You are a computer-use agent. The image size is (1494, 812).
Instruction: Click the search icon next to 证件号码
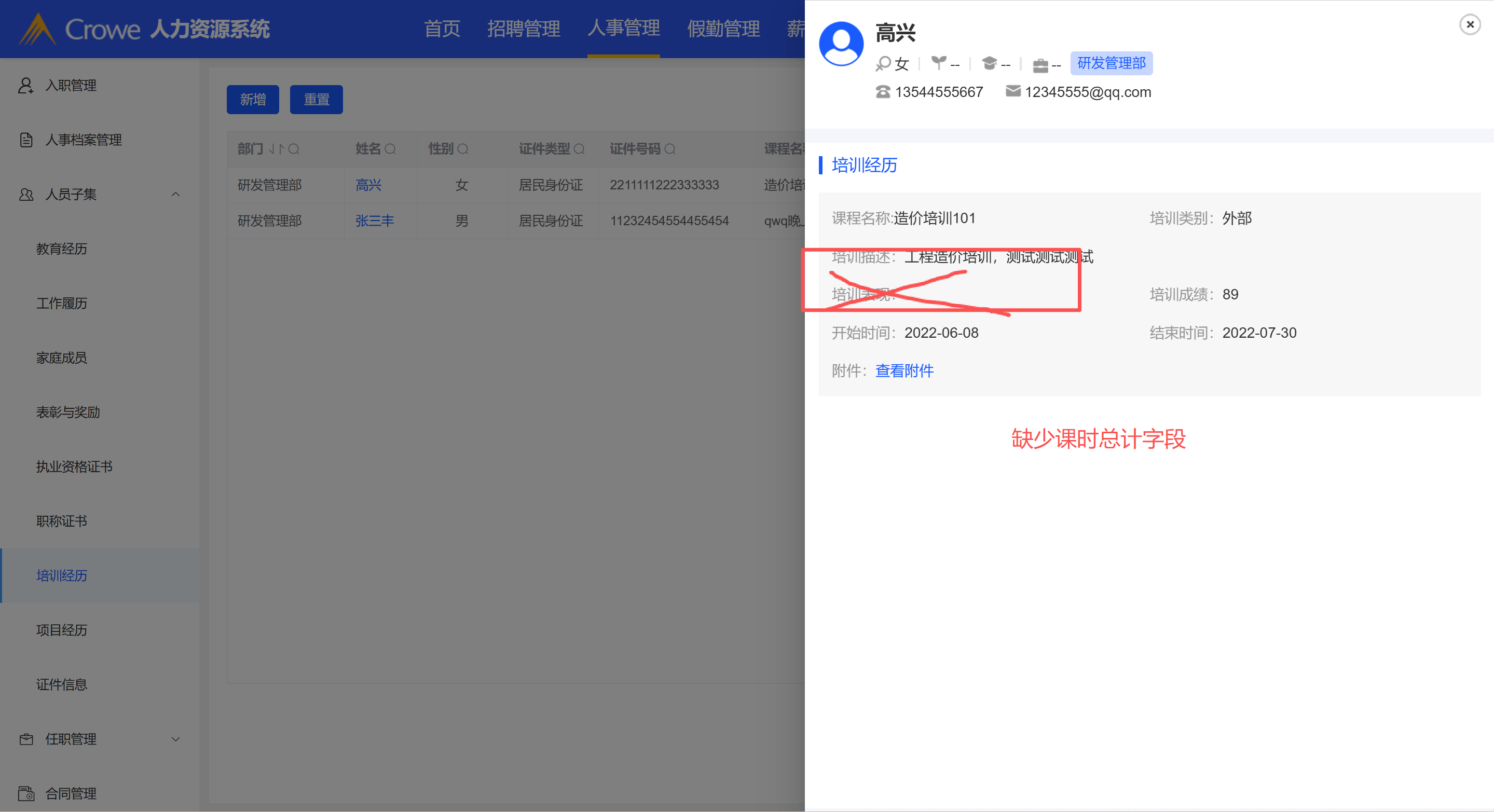(x=670, y=149)
